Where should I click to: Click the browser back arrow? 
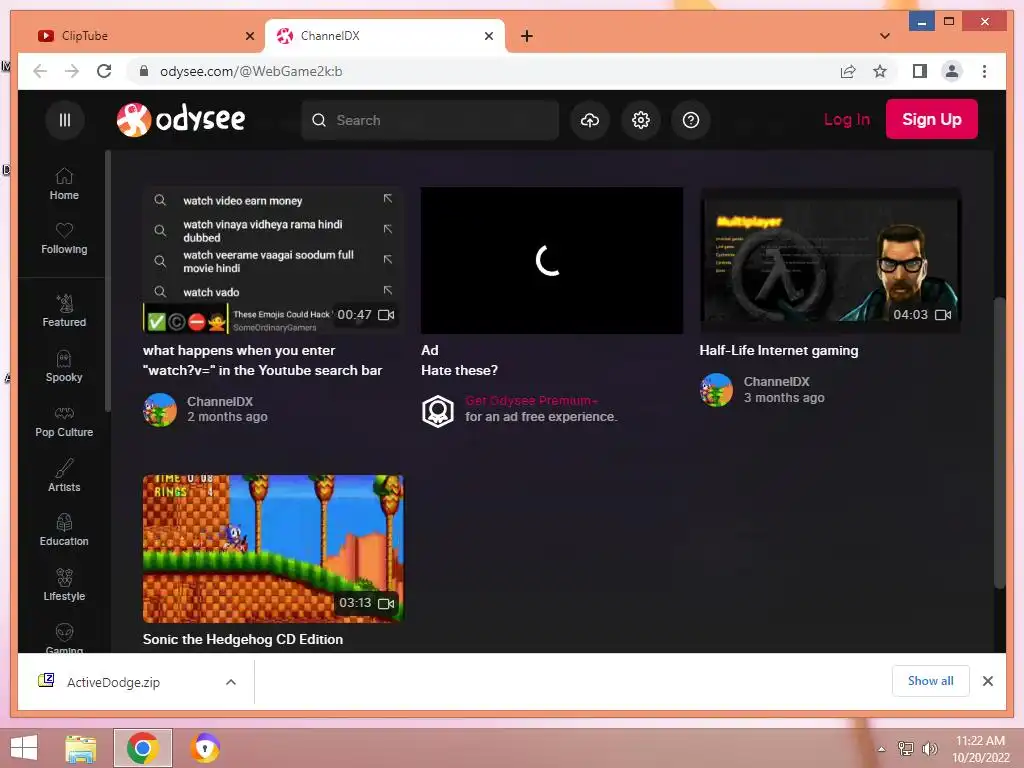point(40,71)
